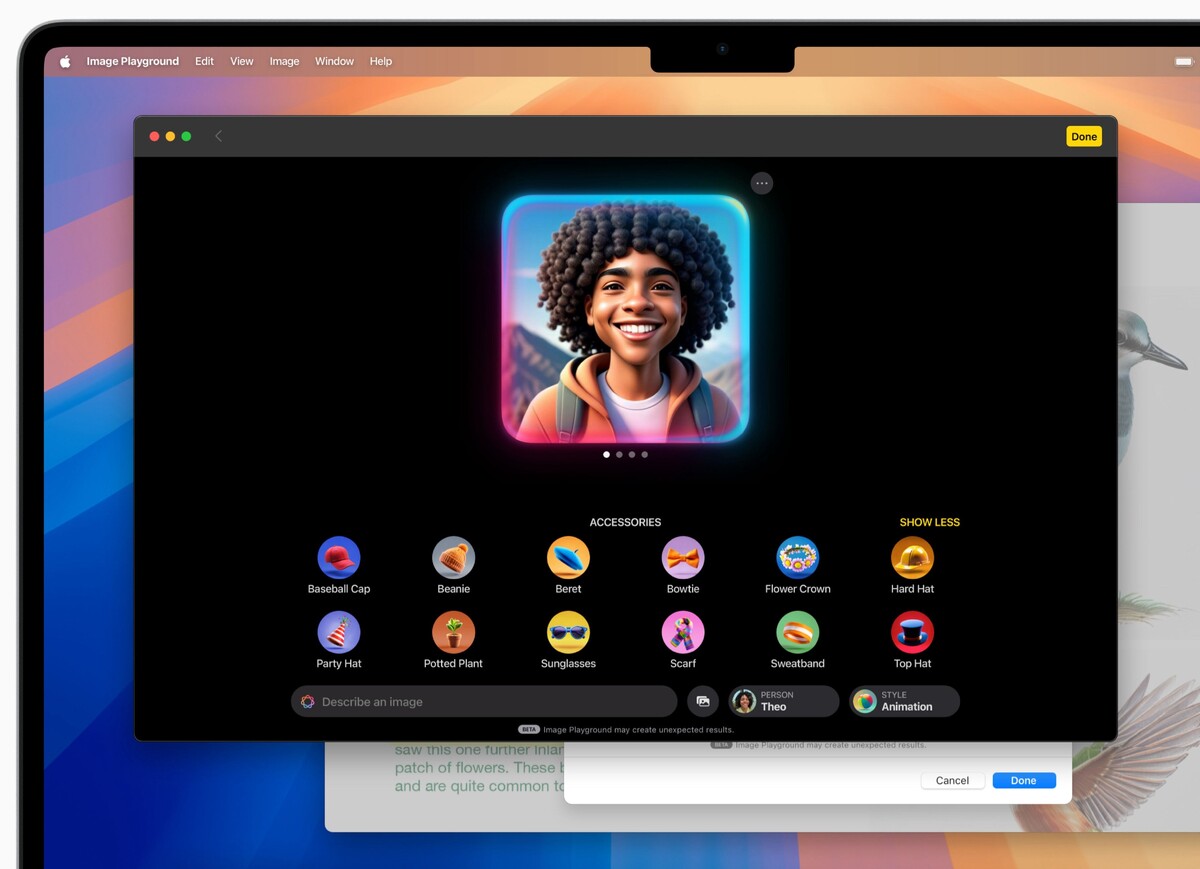Show the first image page dot

pyautogui.click(x=607, y=454)
